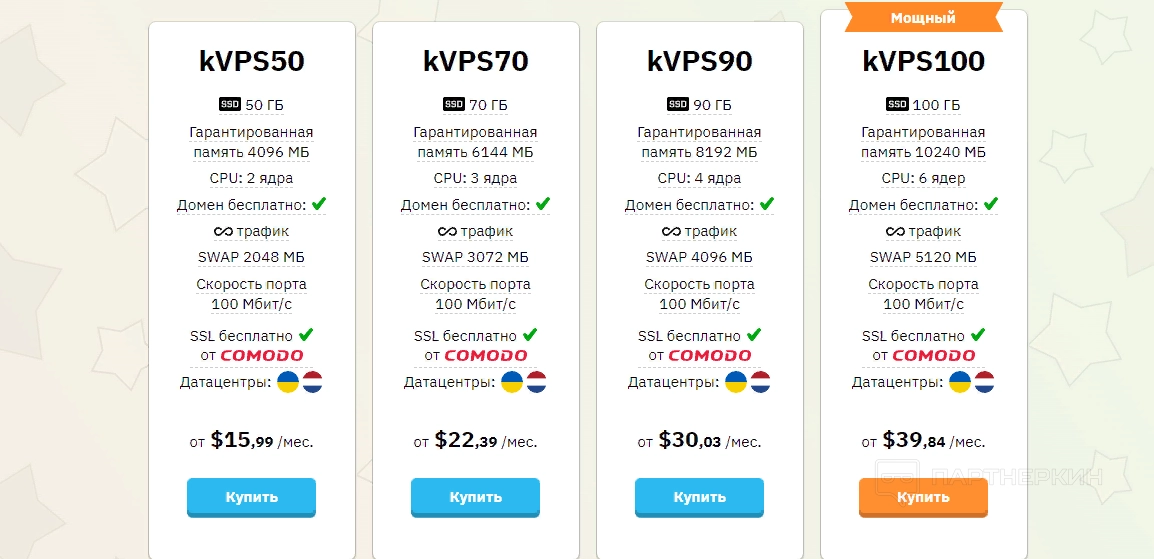This screenshot has width=1154, height=559.
Task: Click the SSD icon in kVPS100 plan
Action: 897,104
